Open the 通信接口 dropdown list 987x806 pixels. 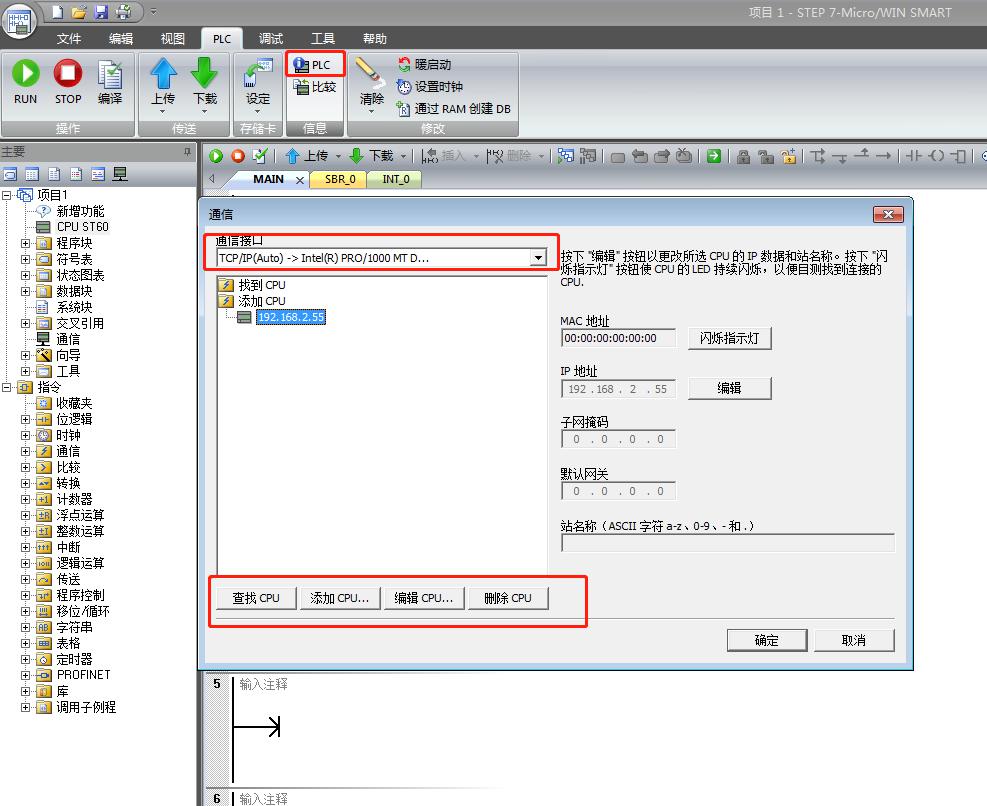click(x=538, y=258)
